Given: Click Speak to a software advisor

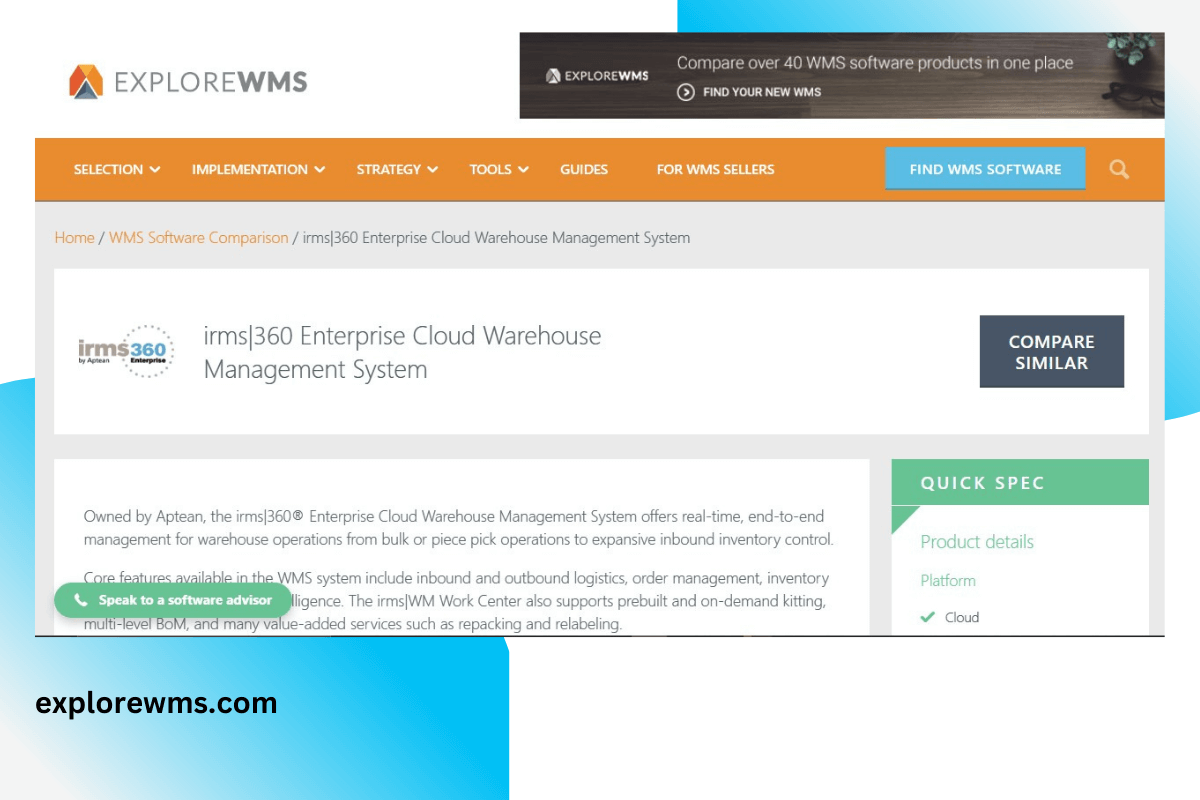Looking at the screenshot, I should pyautogui.click(x=173, y=601).
